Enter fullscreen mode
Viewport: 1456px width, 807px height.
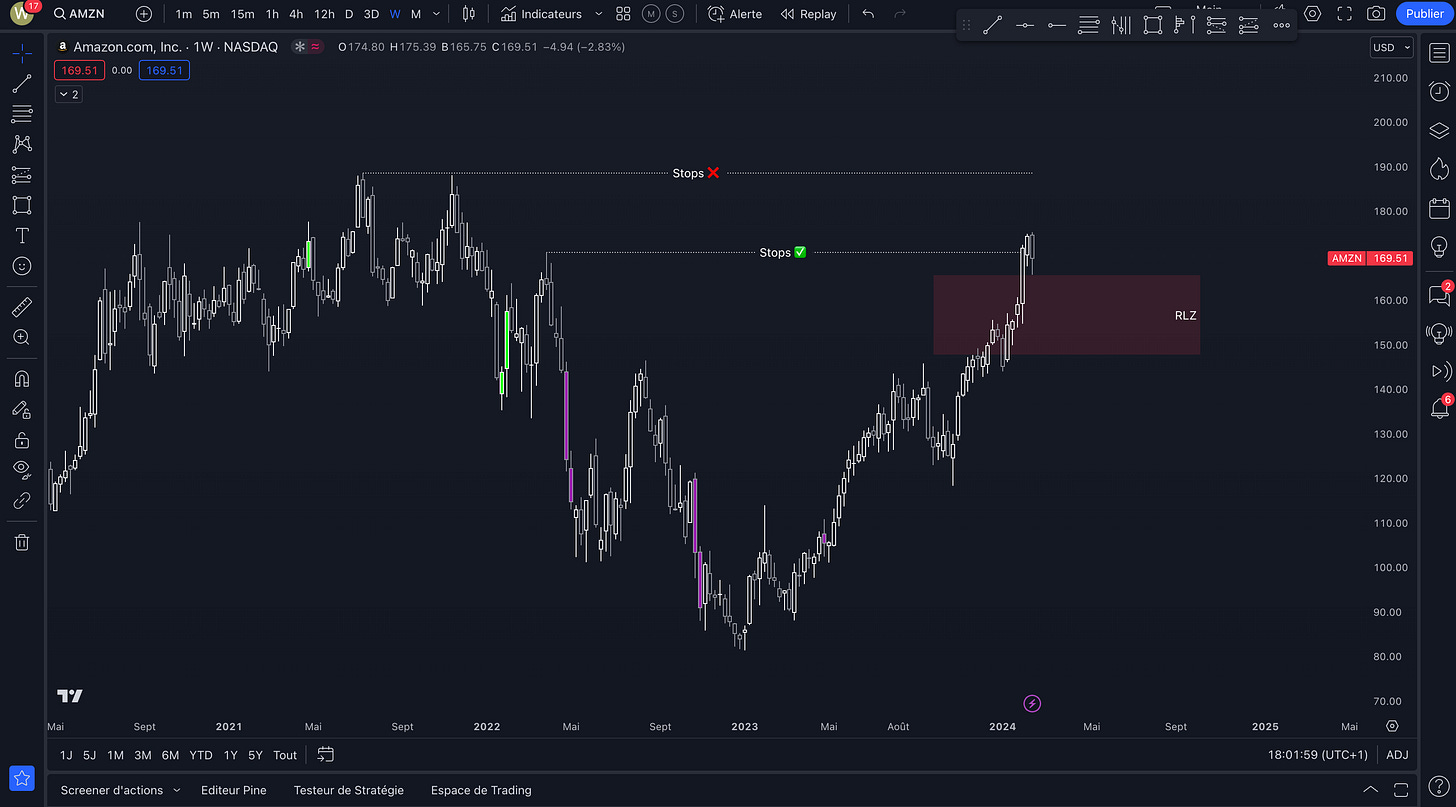(x=1345, y=13)
